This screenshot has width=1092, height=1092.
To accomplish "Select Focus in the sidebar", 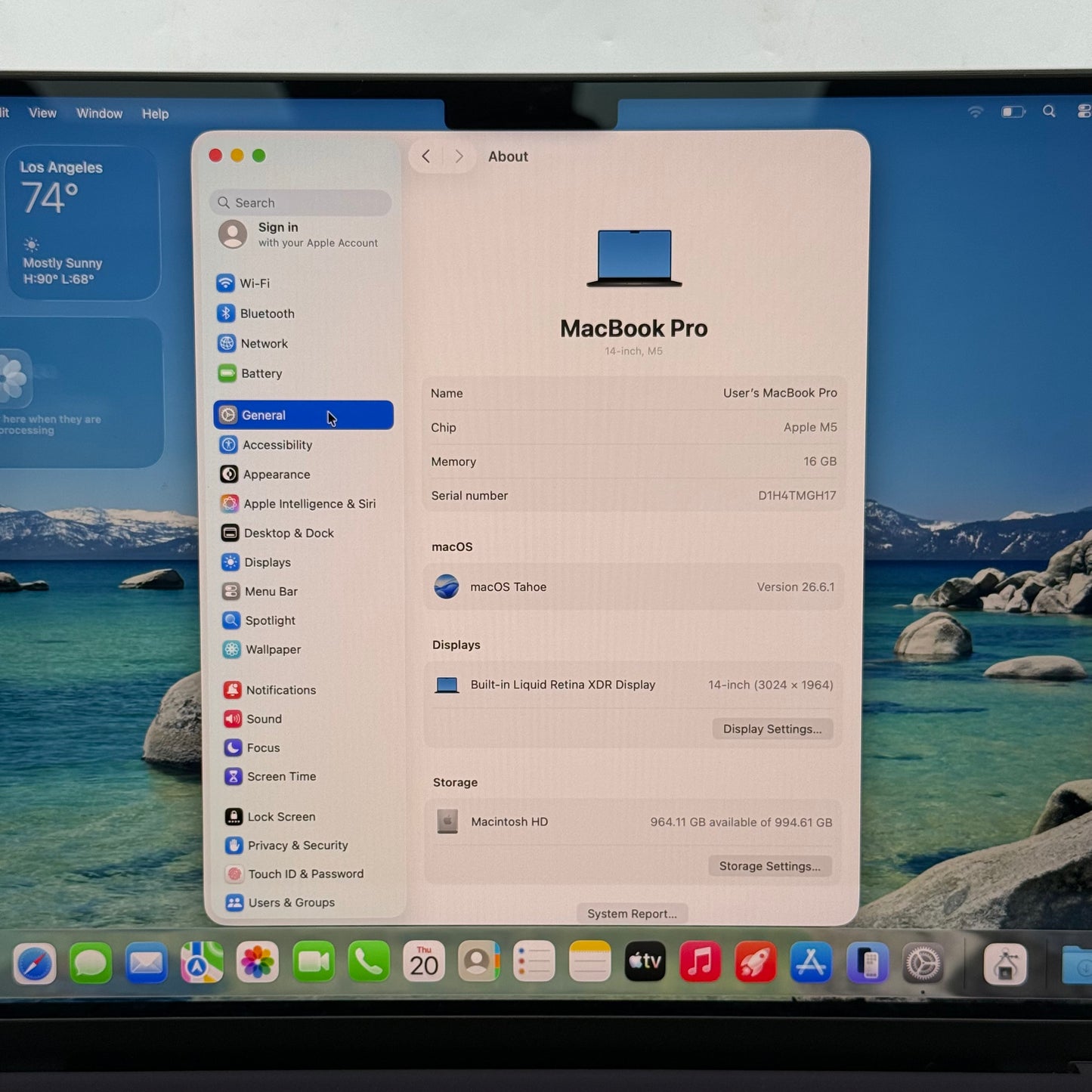I will (x=308, y=747).
